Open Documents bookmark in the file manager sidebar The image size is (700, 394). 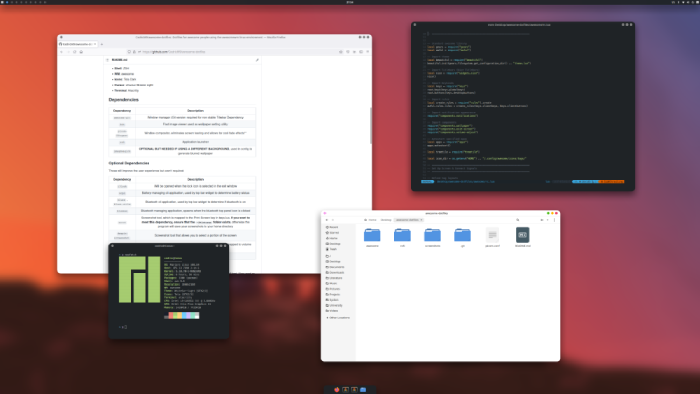(x=335, y=267)
